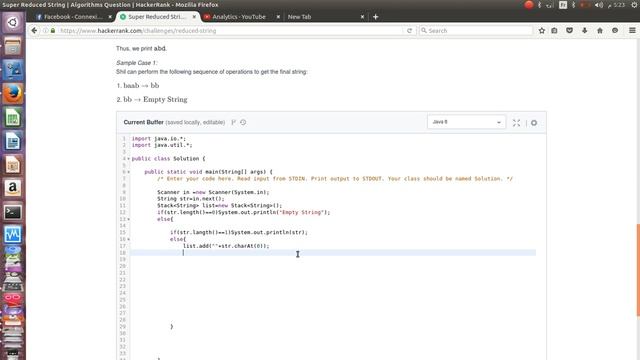Click the Firefox Search box
This screenshot has width=640, height=360.
476,31
